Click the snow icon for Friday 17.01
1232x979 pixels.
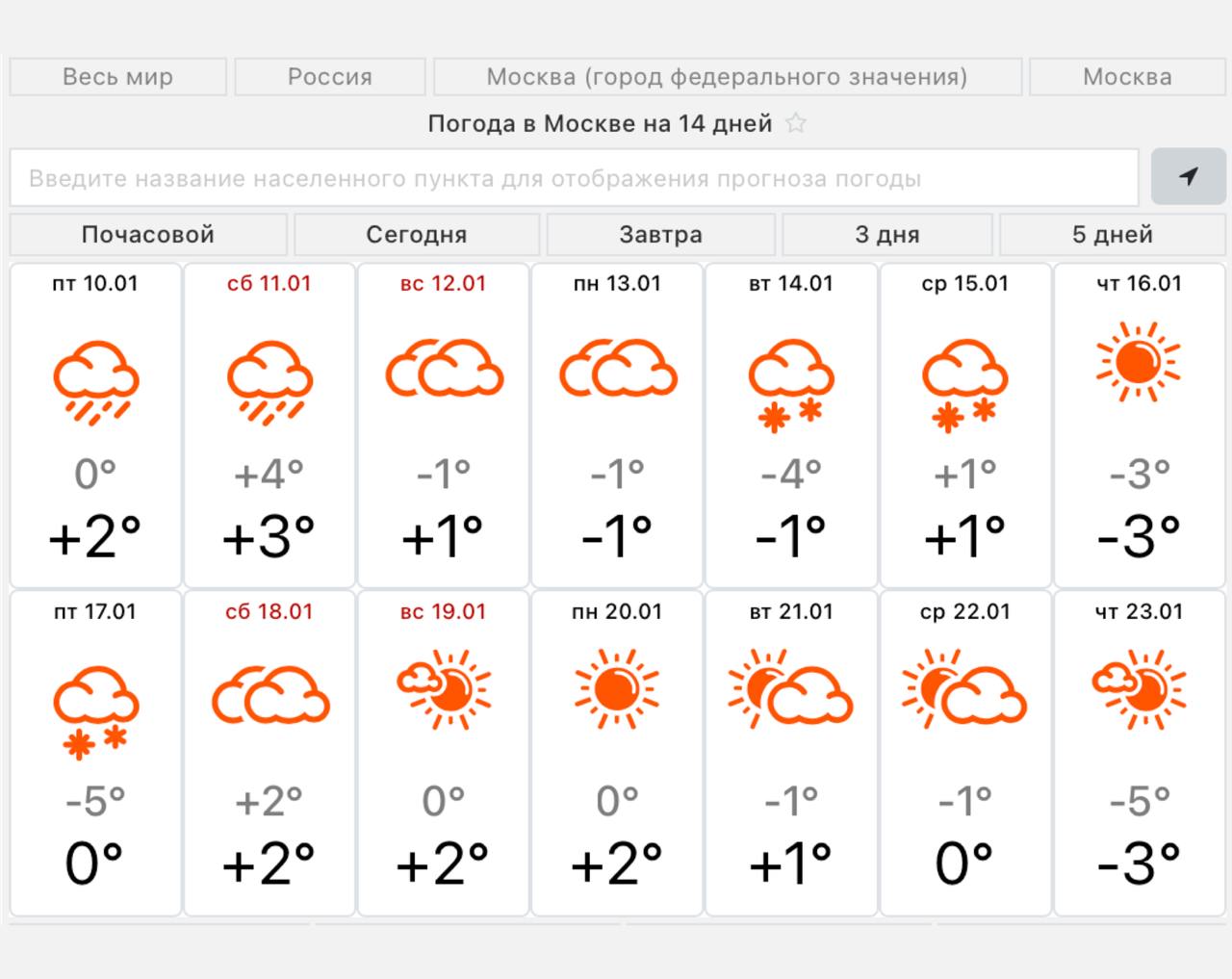96,710
